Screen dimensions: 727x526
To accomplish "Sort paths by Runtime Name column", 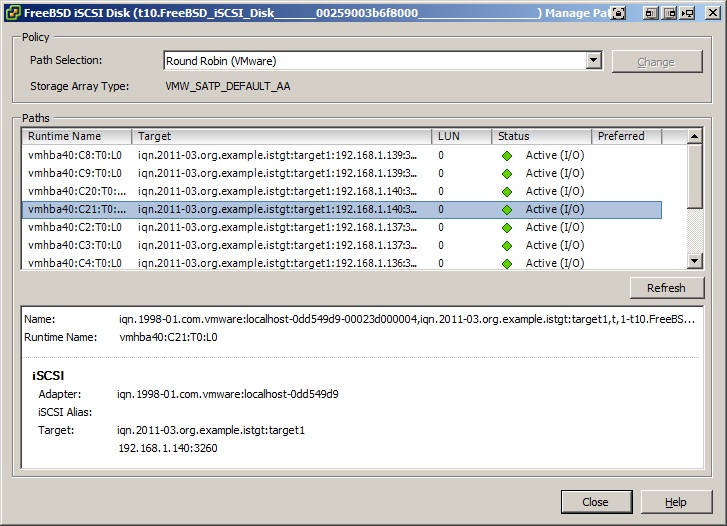I will point(77,136).
